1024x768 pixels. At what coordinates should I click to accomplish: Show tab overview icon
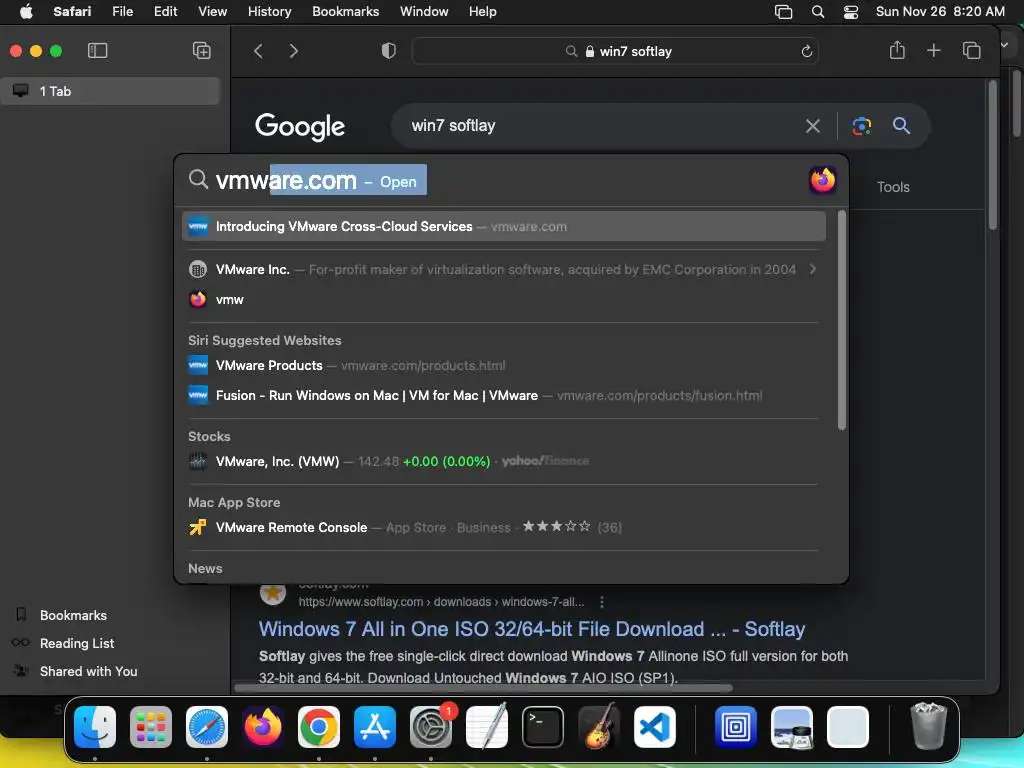pyautogui.click(x=971, y=51)
